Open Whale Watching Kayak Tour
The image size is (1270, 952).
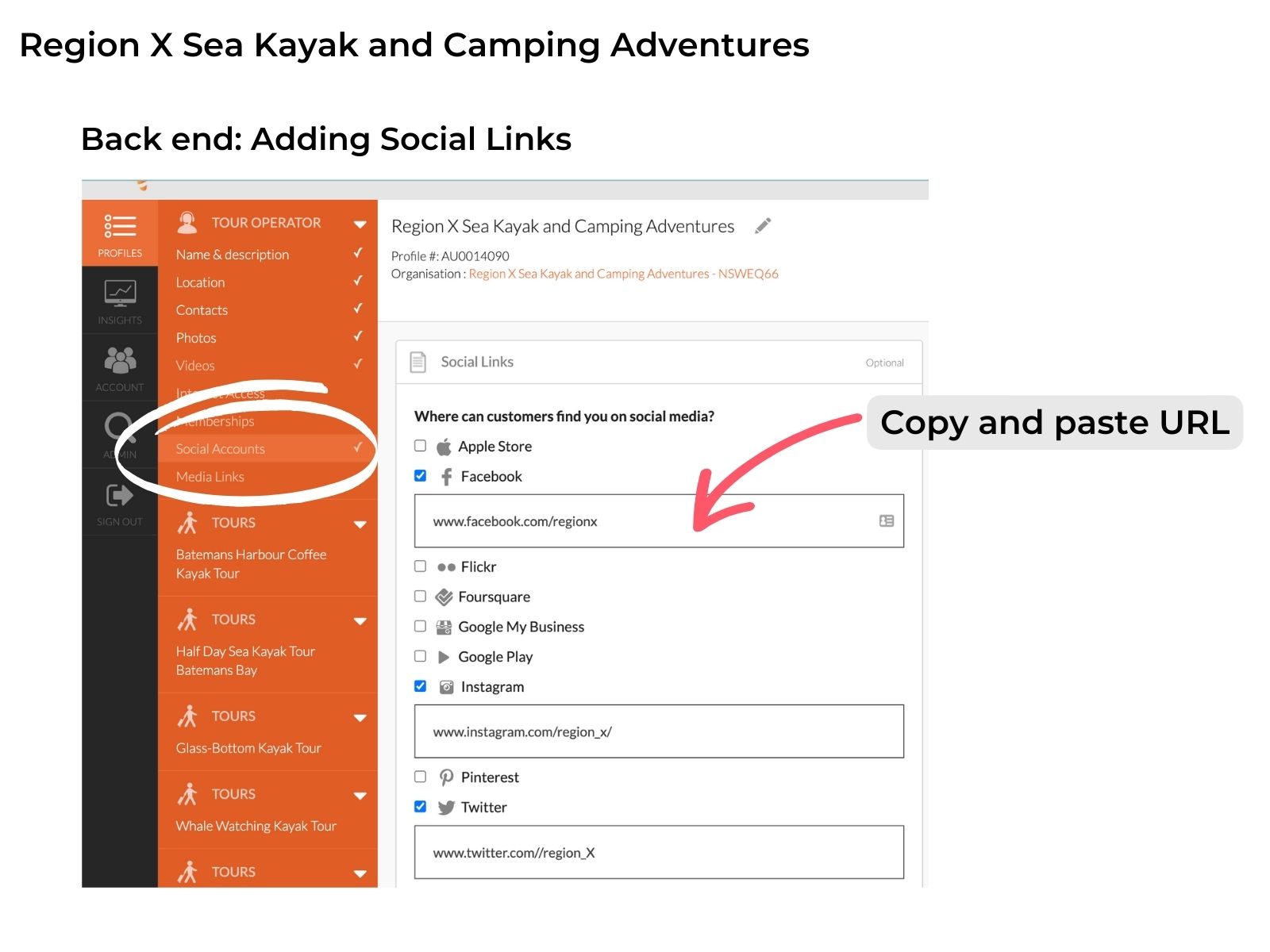point(256,826)
